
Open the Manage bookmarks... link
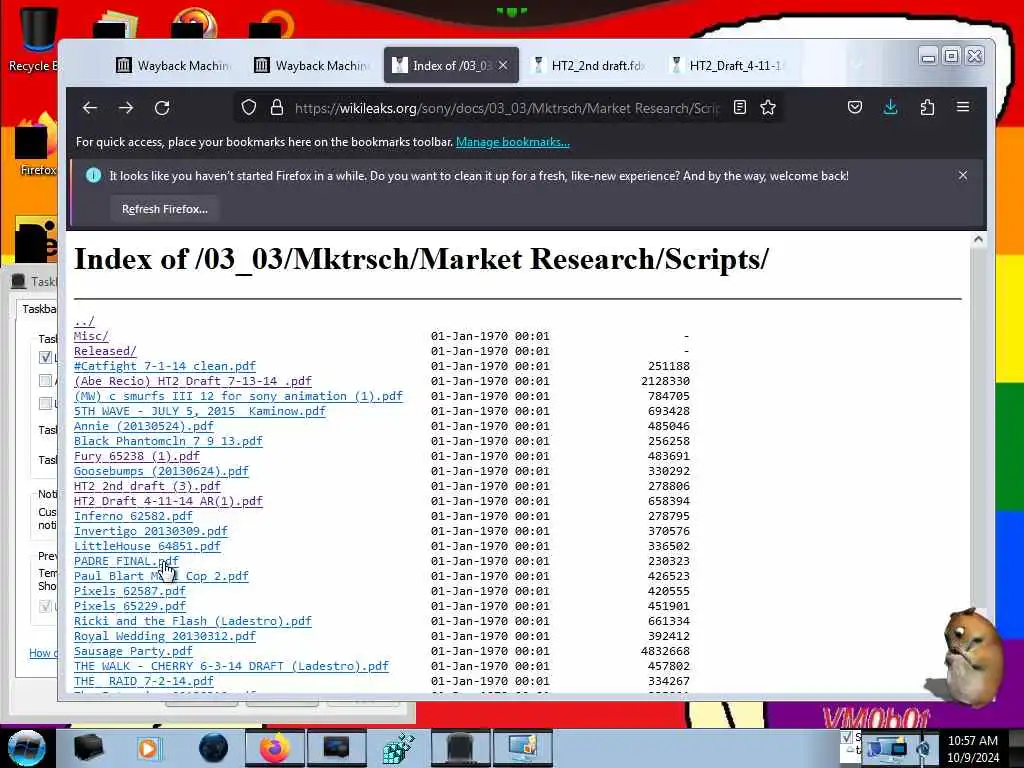click(513, 142)
